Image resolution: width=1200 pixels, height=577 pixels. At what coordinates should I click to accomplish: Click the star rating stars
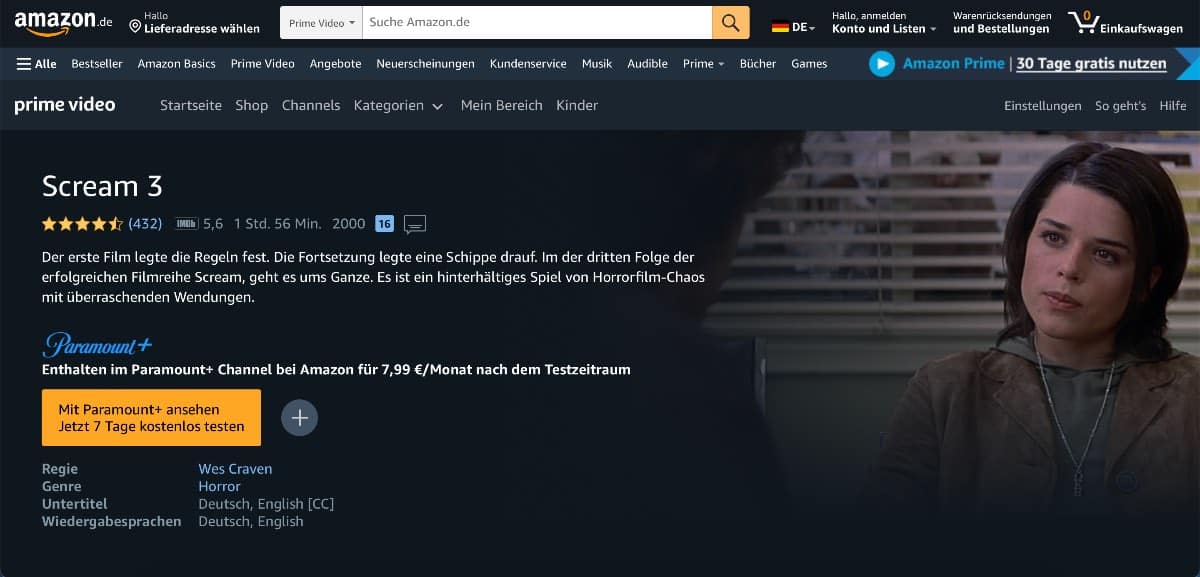83,224
